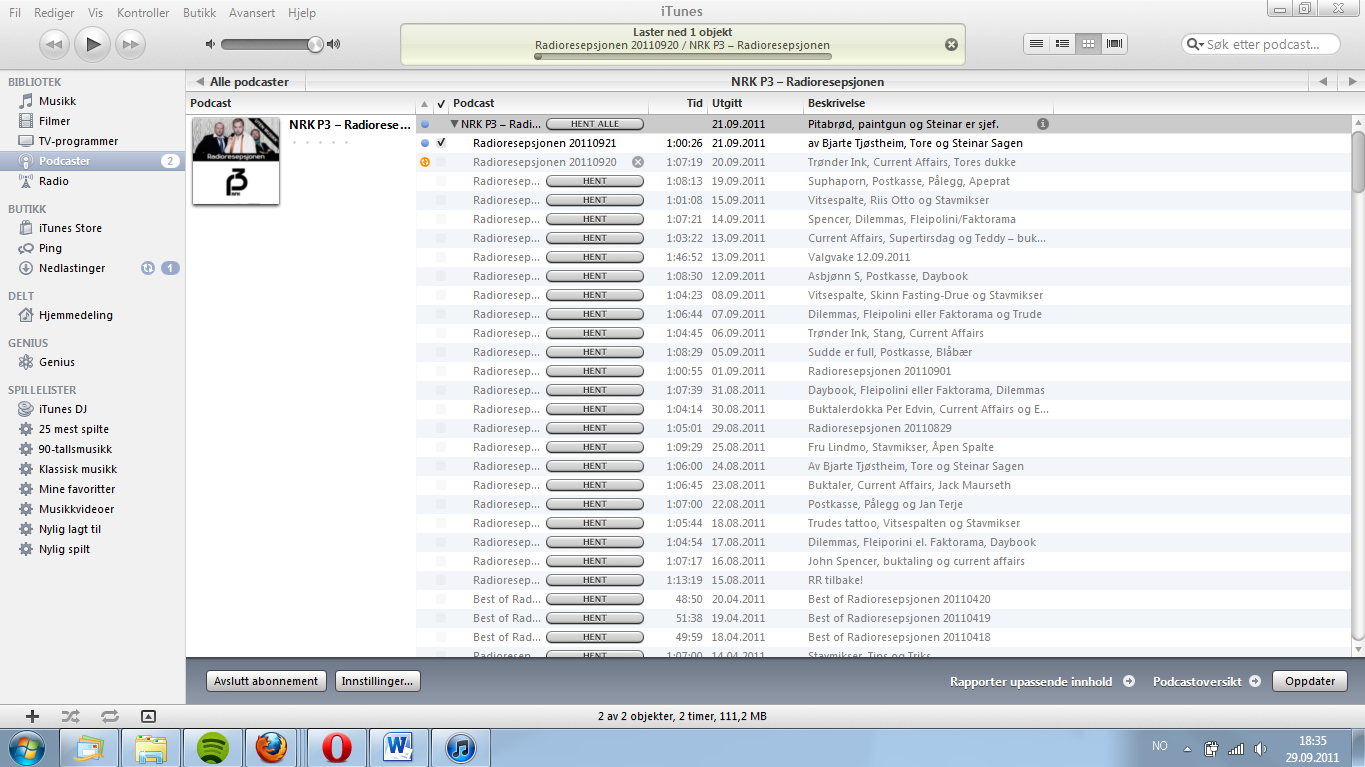Collapse the NRK P3 podcast episode list
This screenshot has width=1365, height=767.
[455, 124]
